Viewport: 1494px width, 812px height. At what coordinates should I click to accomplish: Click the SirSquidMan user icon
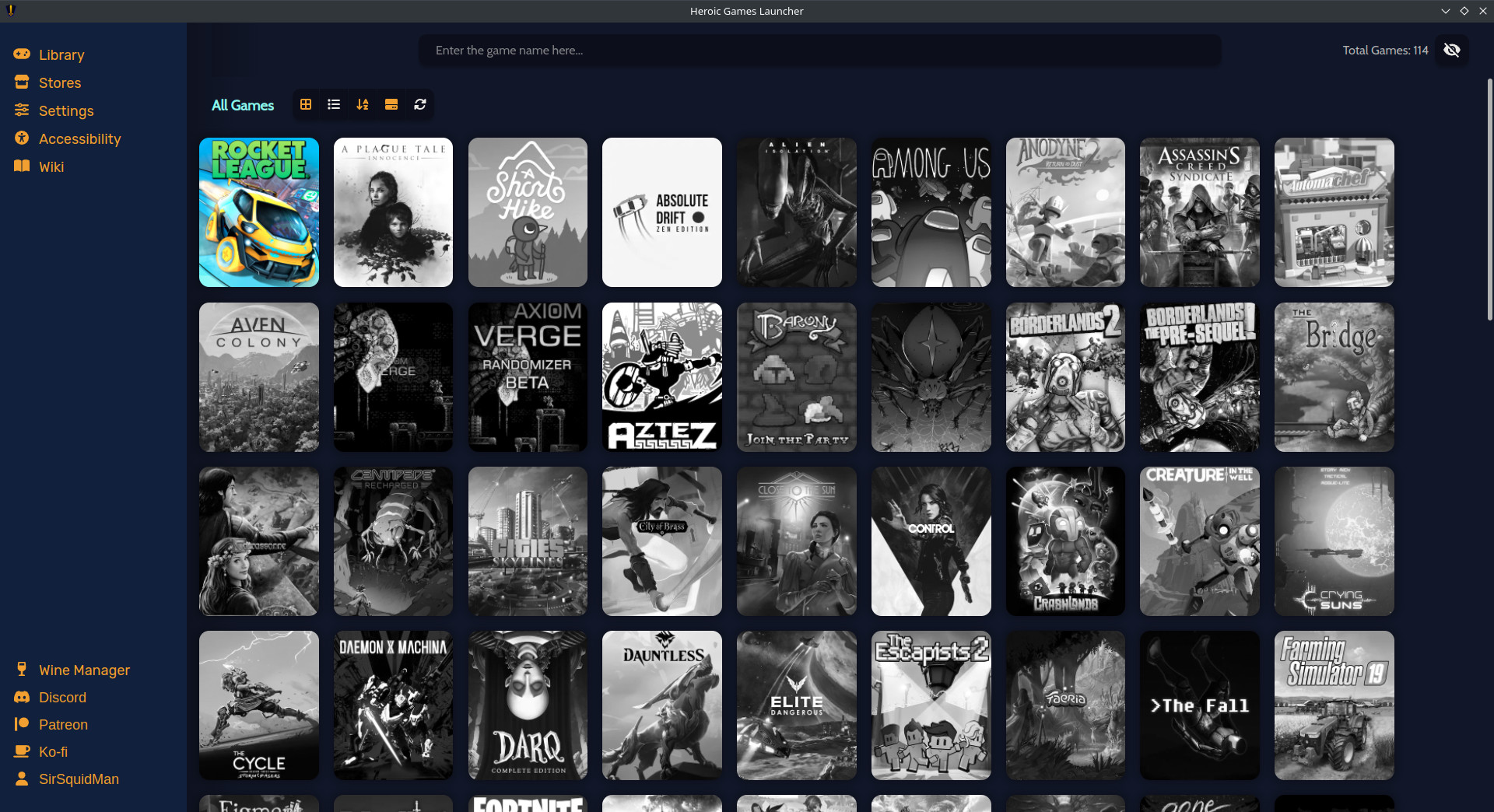22,779
